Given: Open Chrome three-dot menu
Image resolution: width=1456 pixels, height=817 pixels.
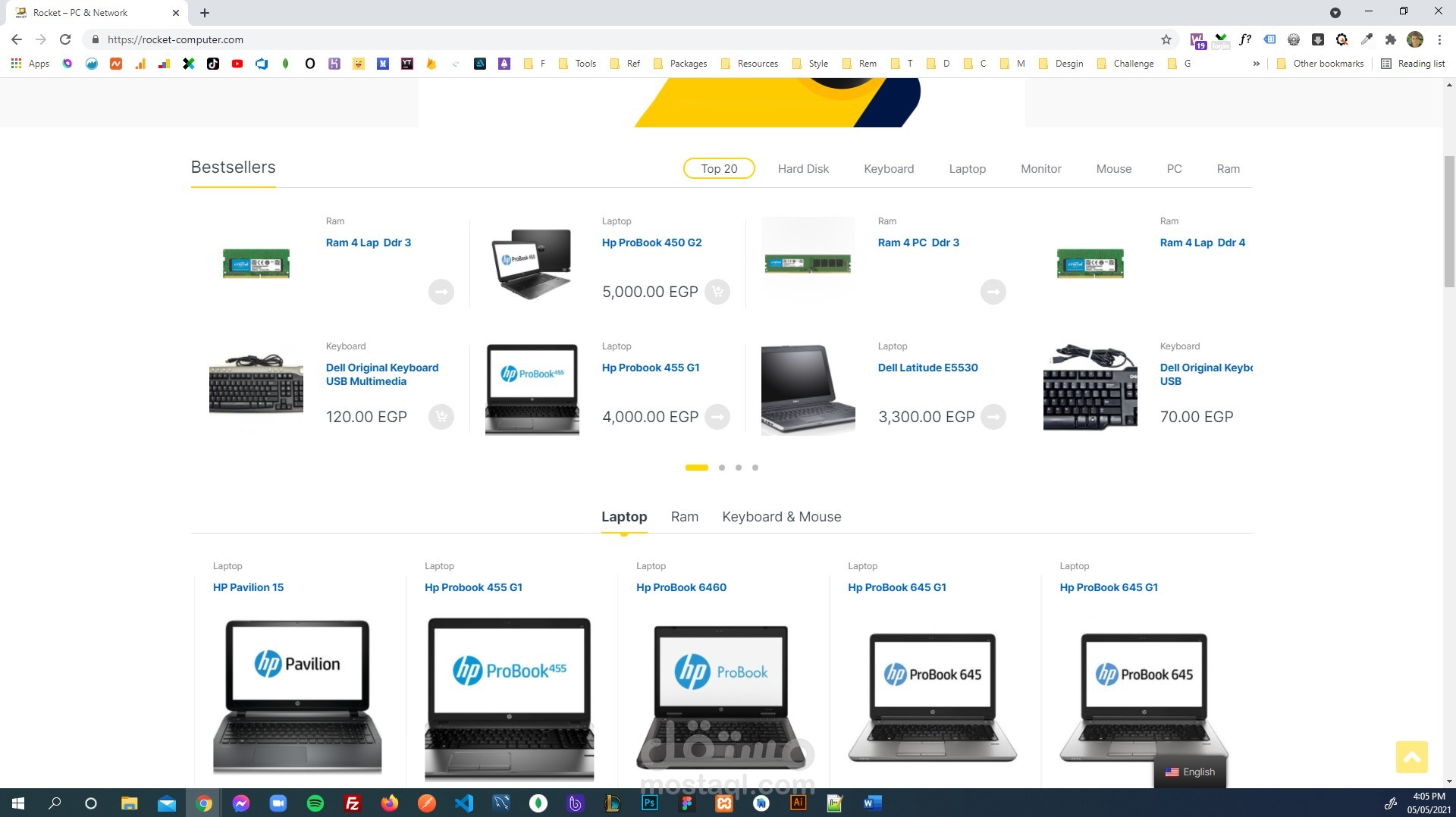Looking at the screenshot, I should point(1439,39).
